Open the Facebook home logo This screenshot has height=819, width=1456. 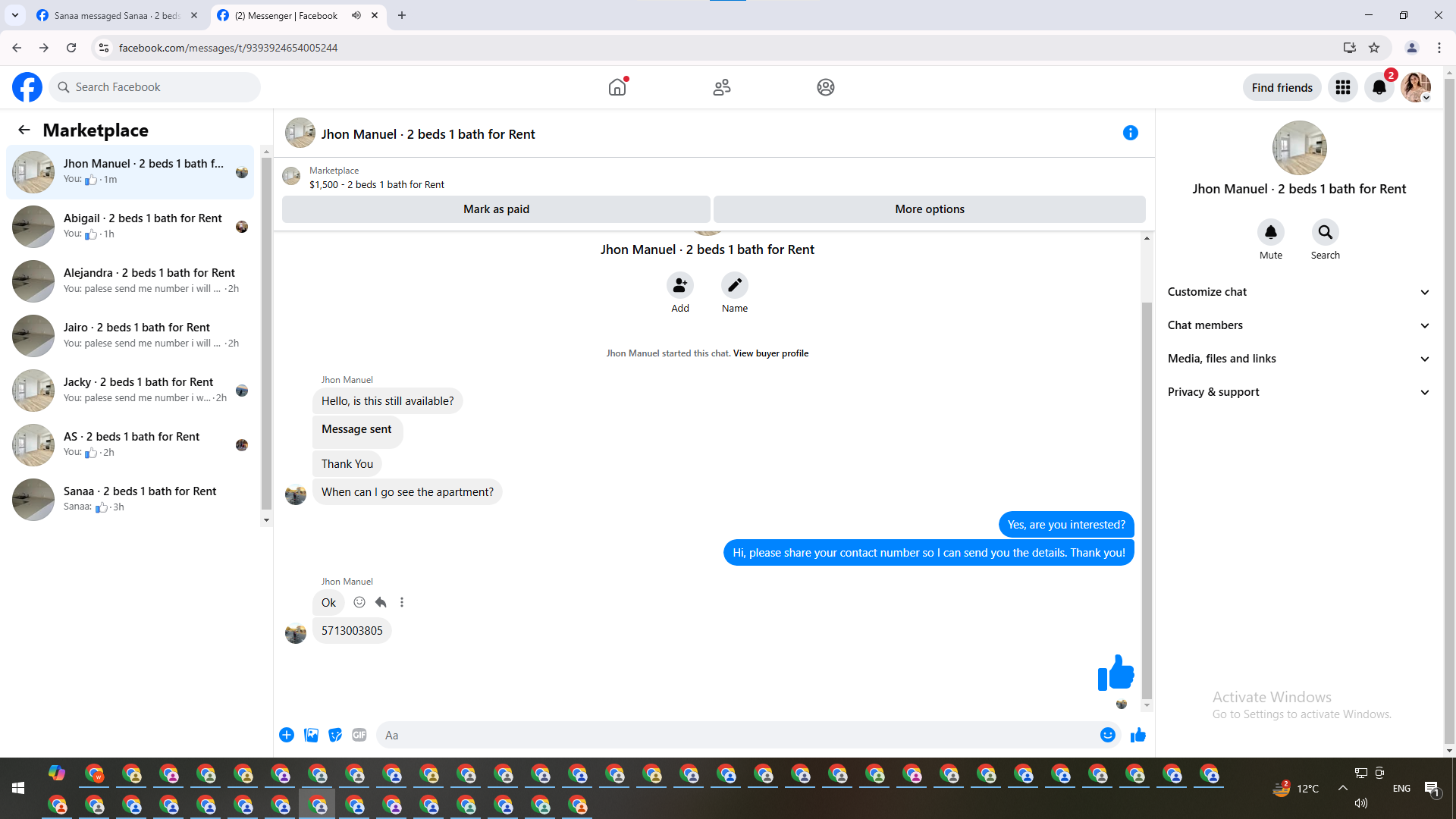[x=27, y=87]
